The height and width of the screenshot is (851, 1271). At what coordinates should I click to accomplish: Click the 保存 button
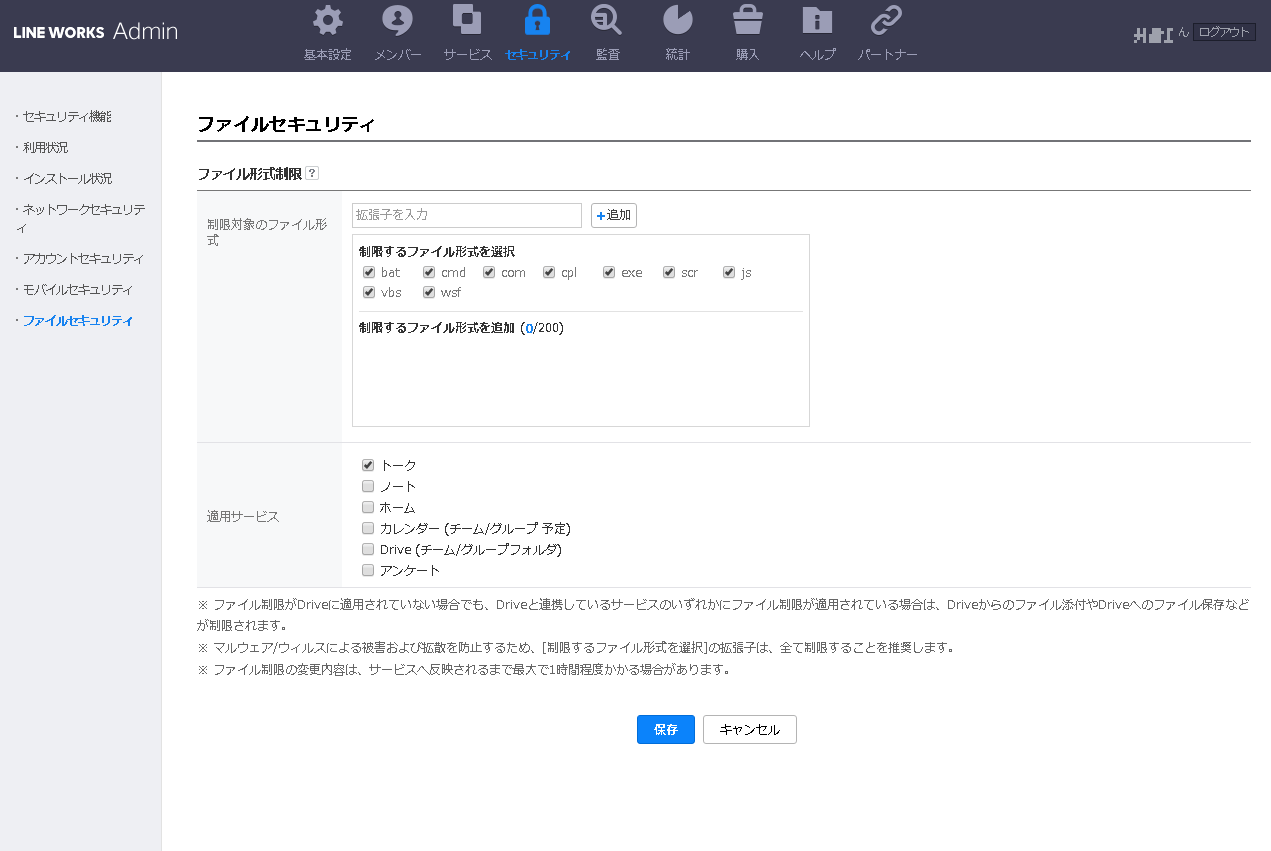tap(665, 729)
